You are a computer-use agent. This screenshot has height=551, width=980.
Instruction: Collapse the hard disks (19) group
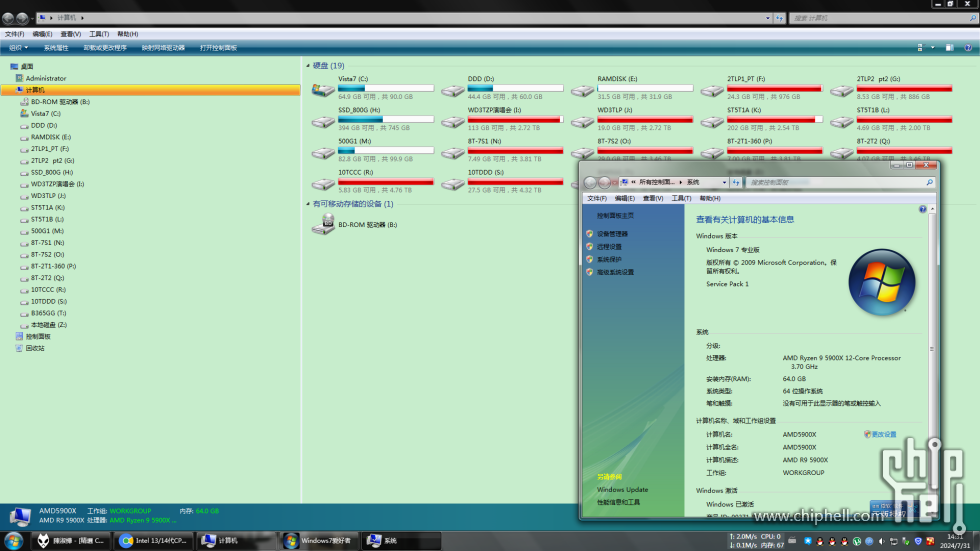(x=308, y=66)
